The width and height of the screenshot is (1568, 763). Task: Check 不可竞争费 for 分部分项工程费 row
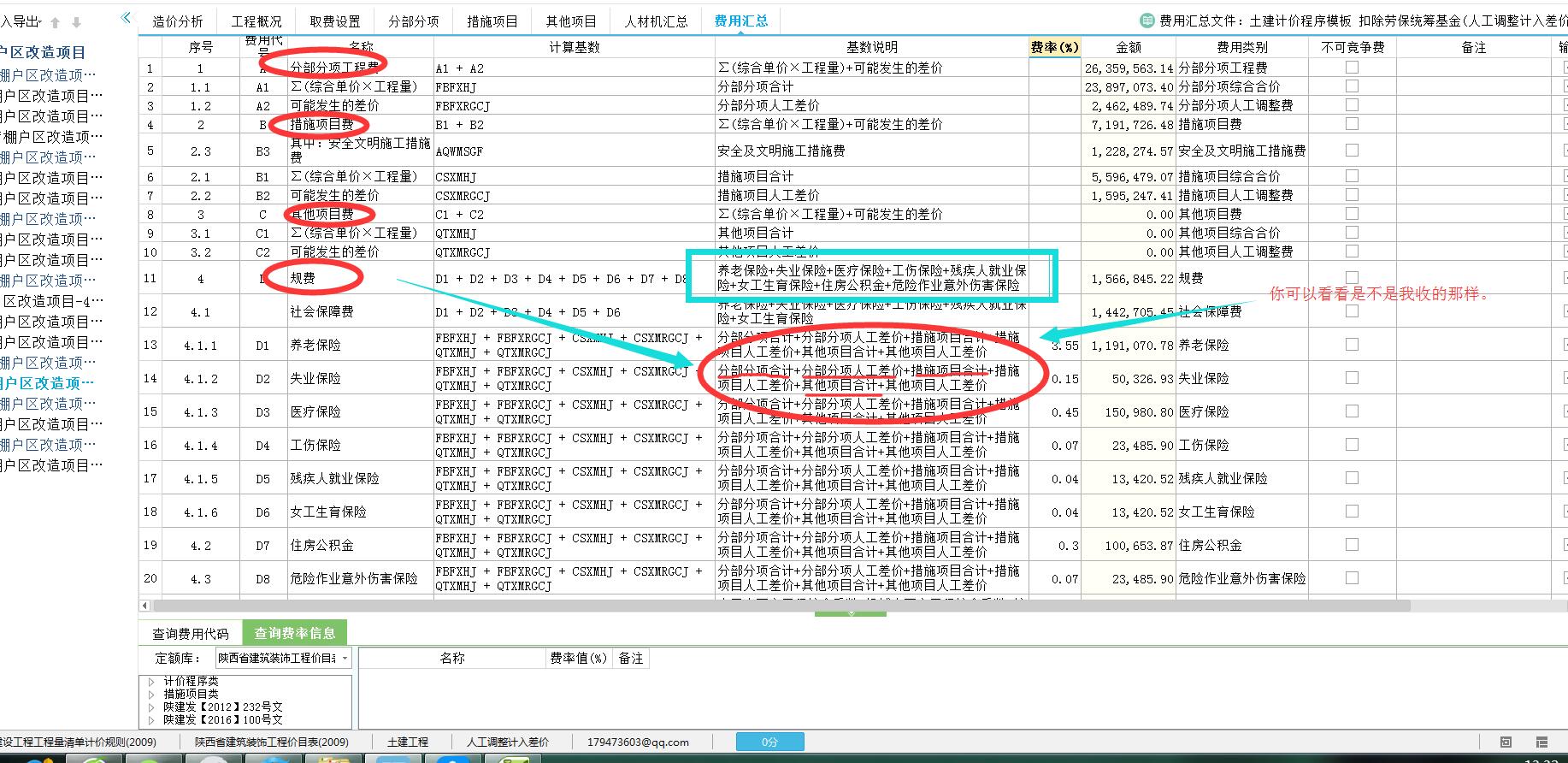pyautogui.click(x=1352, y=68)
